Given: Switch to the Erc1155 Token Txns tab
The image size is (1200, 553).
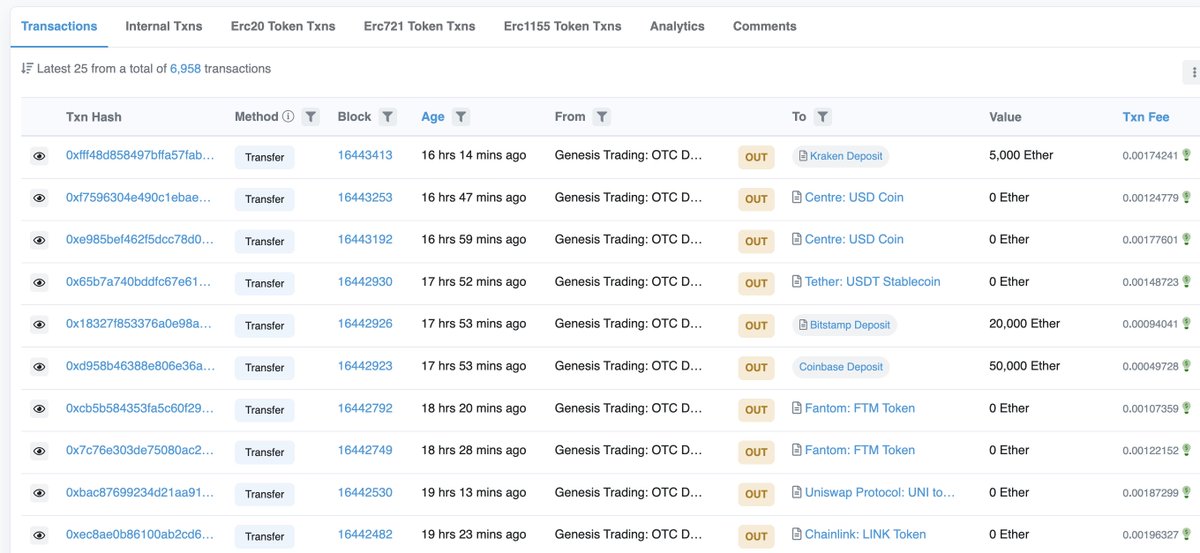Looking at the screenshot, I should point(562,26).
